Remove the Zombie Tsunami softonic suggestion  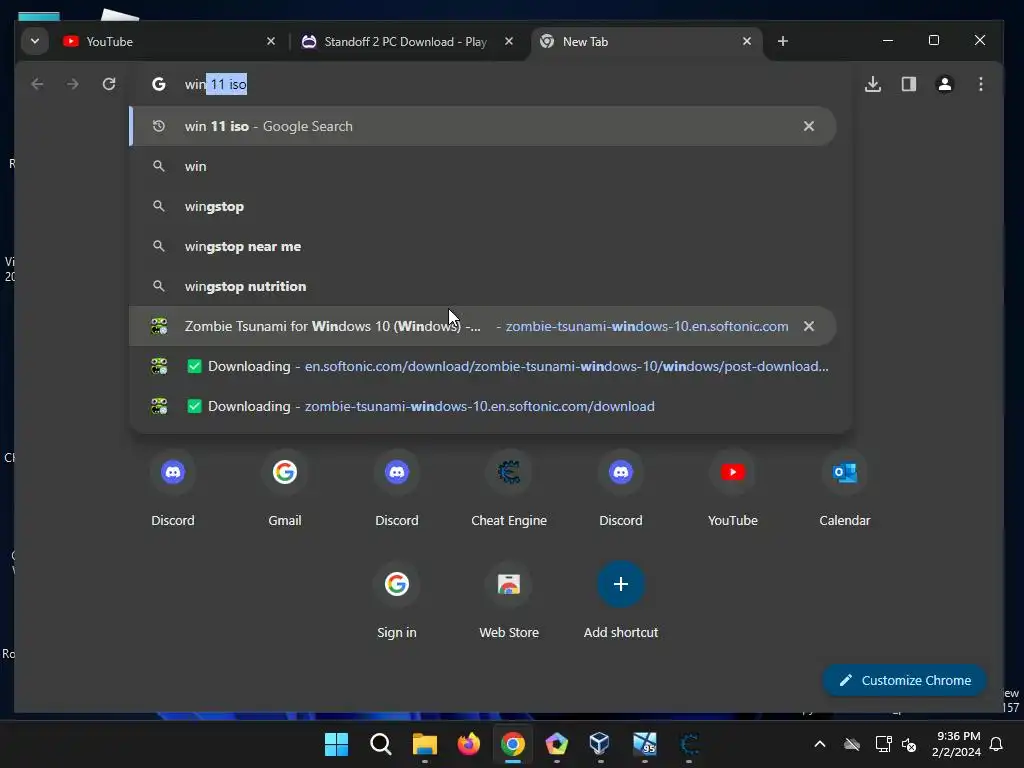click(x=808, y=326)
